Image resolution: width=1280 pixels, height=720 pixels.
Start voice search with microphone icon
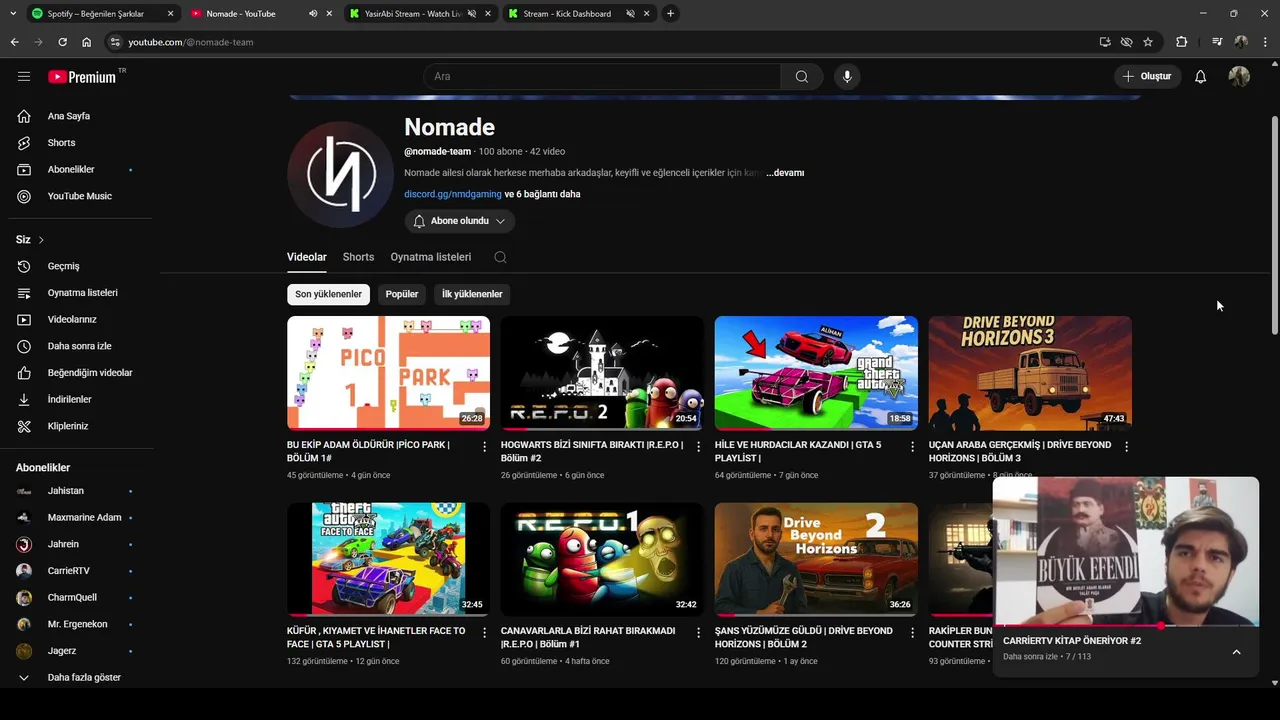click(847, 77)
